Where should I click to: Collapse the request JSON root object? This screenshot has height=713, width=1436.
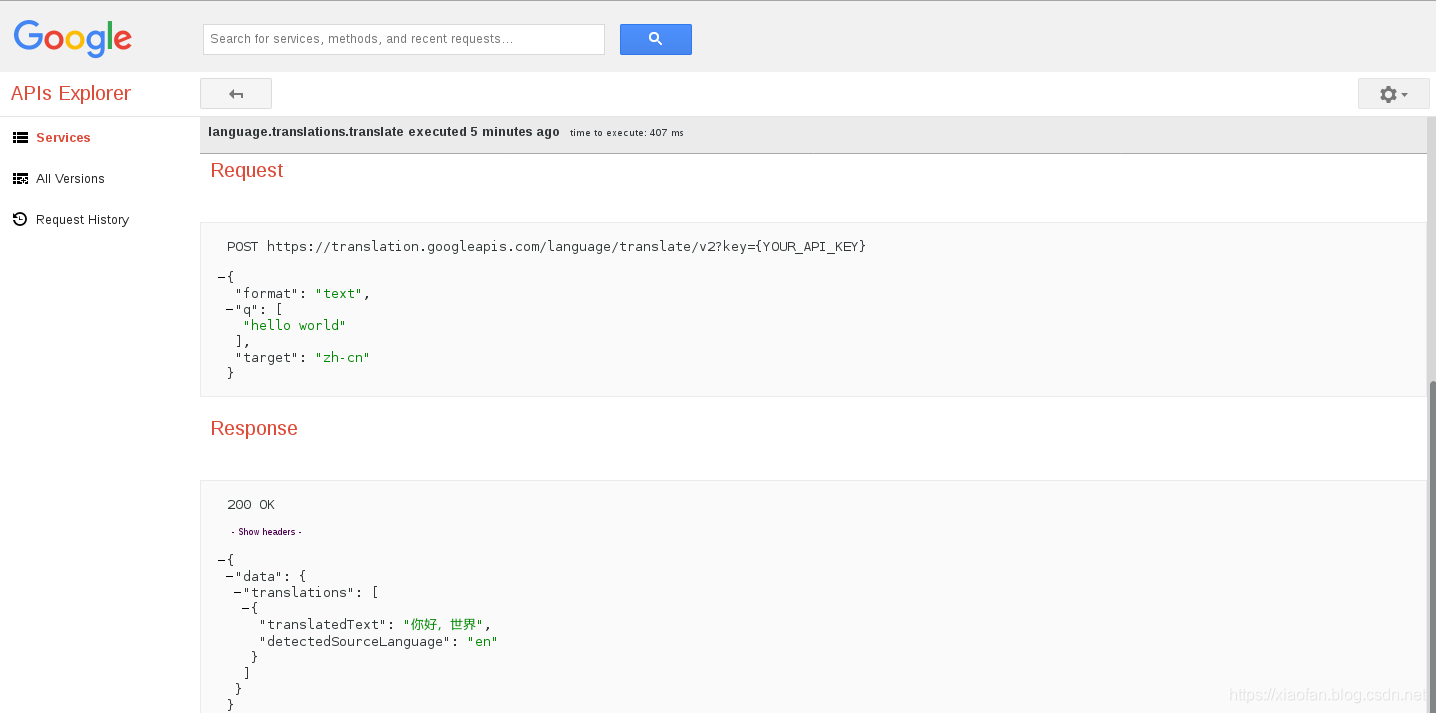[222, 277]
